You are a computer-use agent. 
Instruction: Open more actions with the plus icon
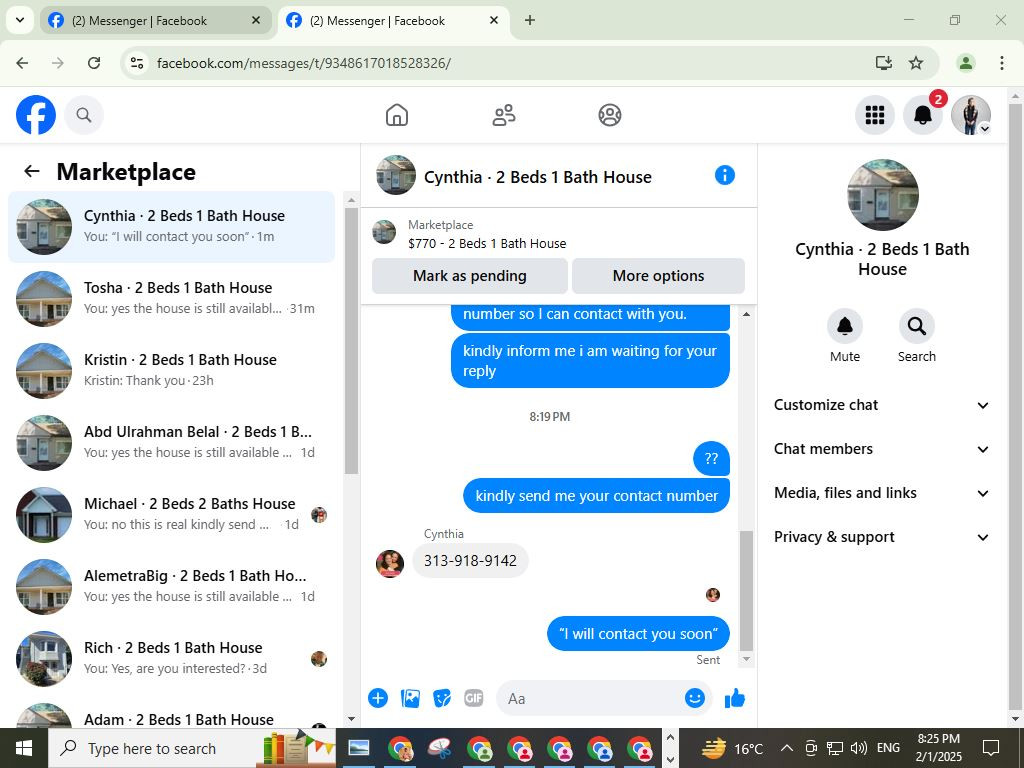[377, 698]
